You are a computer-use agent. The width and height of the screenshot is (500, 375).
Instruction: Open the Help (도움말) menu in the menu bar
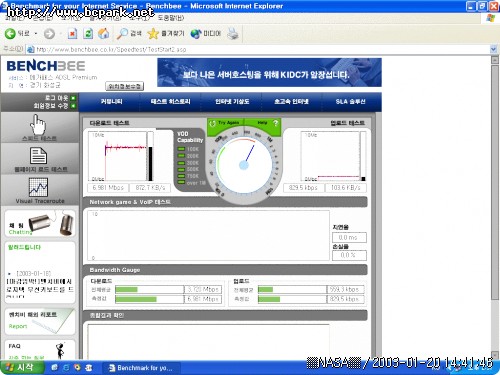171,17
